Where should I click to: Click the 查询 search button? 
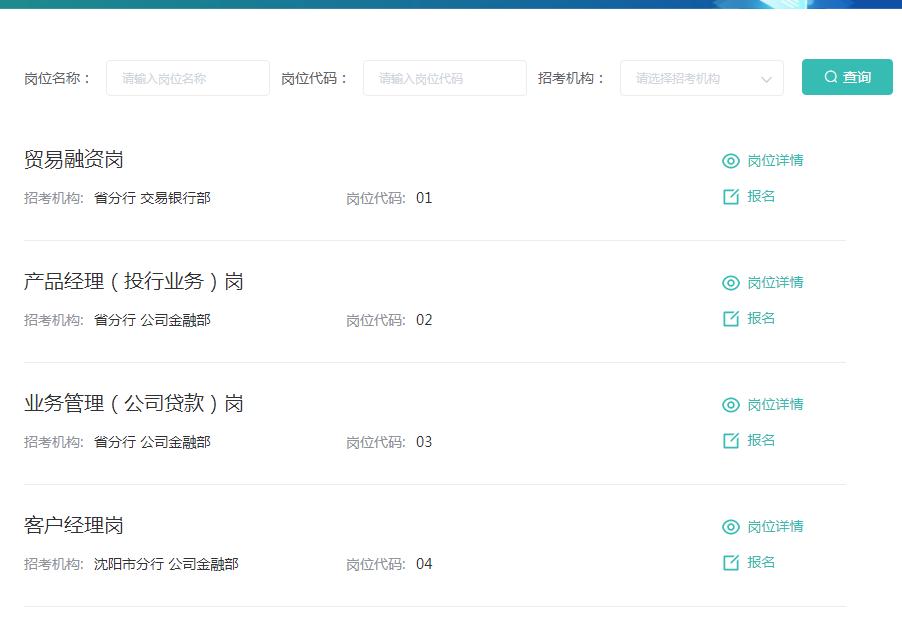pos(847,76)
